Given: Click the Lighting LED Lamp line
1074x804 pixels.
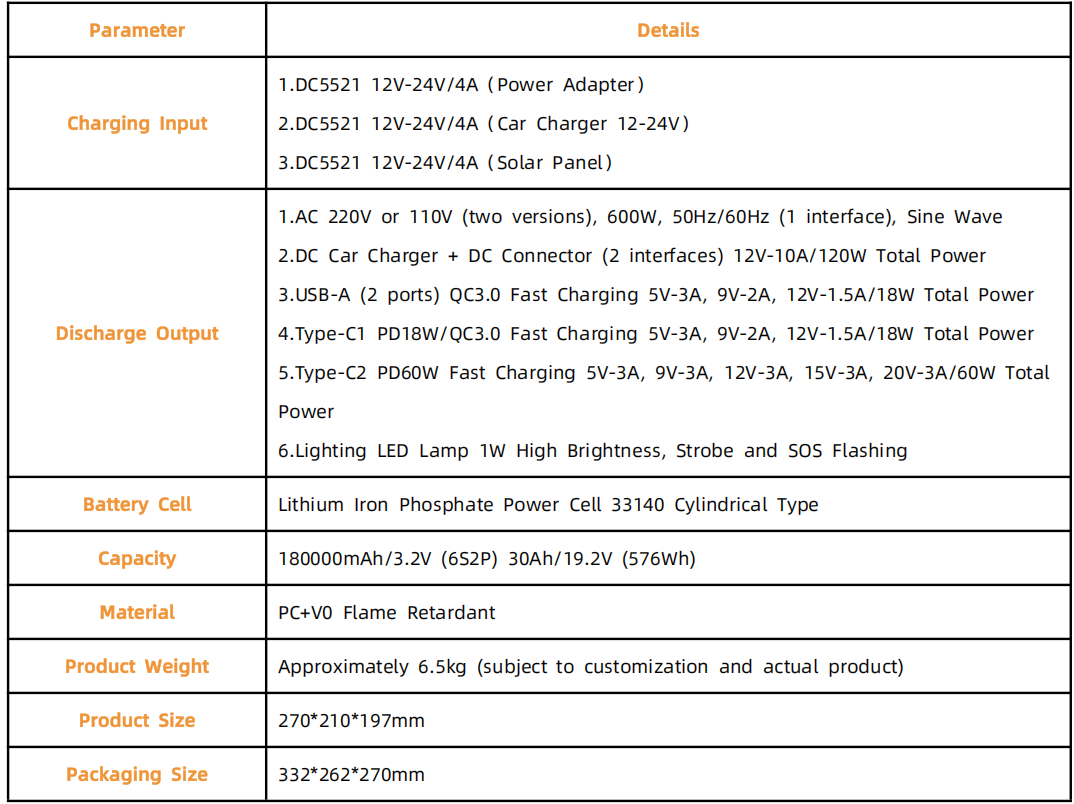Looking at the screenshot, I should 592,451.
